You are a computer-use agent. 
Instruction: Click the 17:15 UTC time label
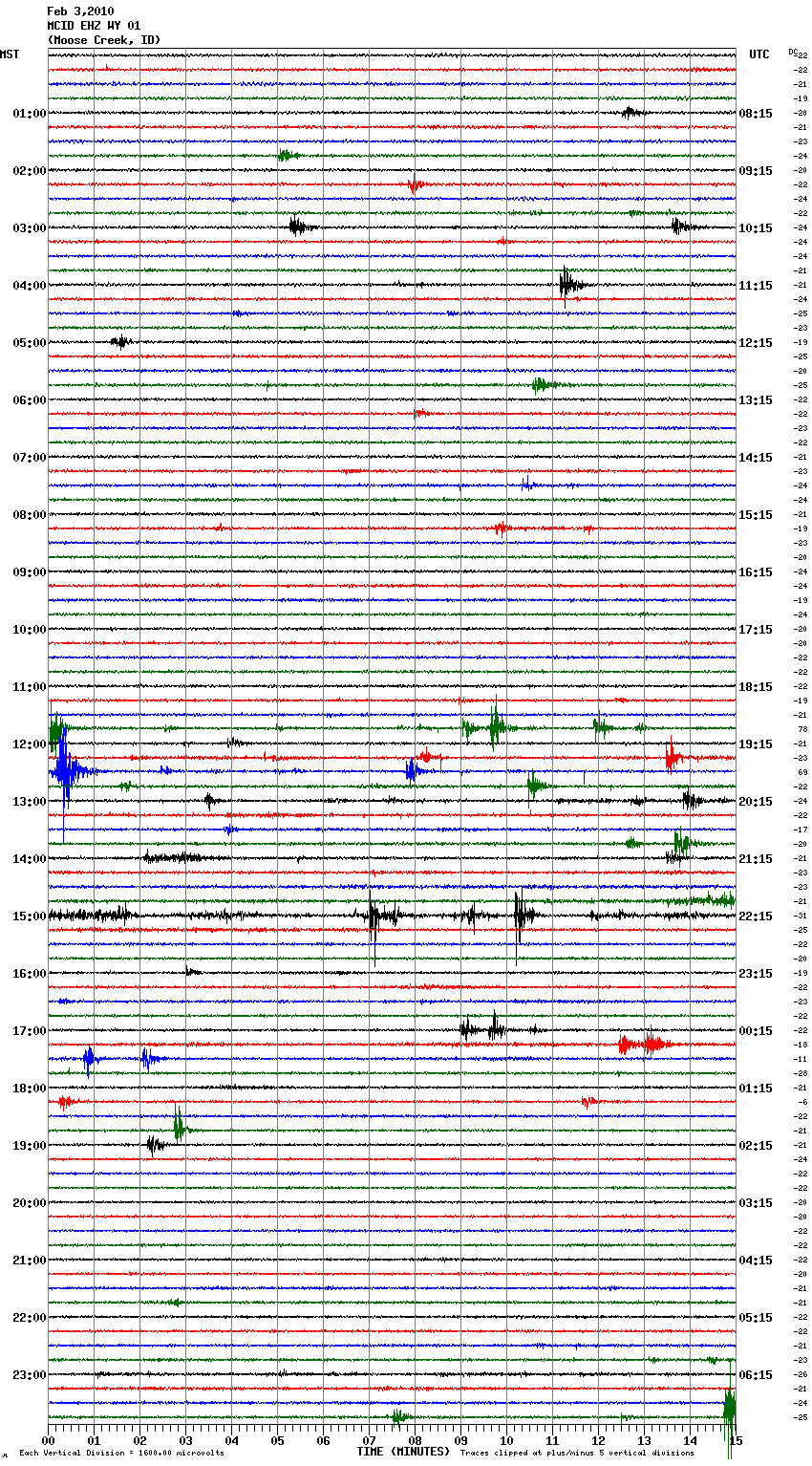coord(756,630)
